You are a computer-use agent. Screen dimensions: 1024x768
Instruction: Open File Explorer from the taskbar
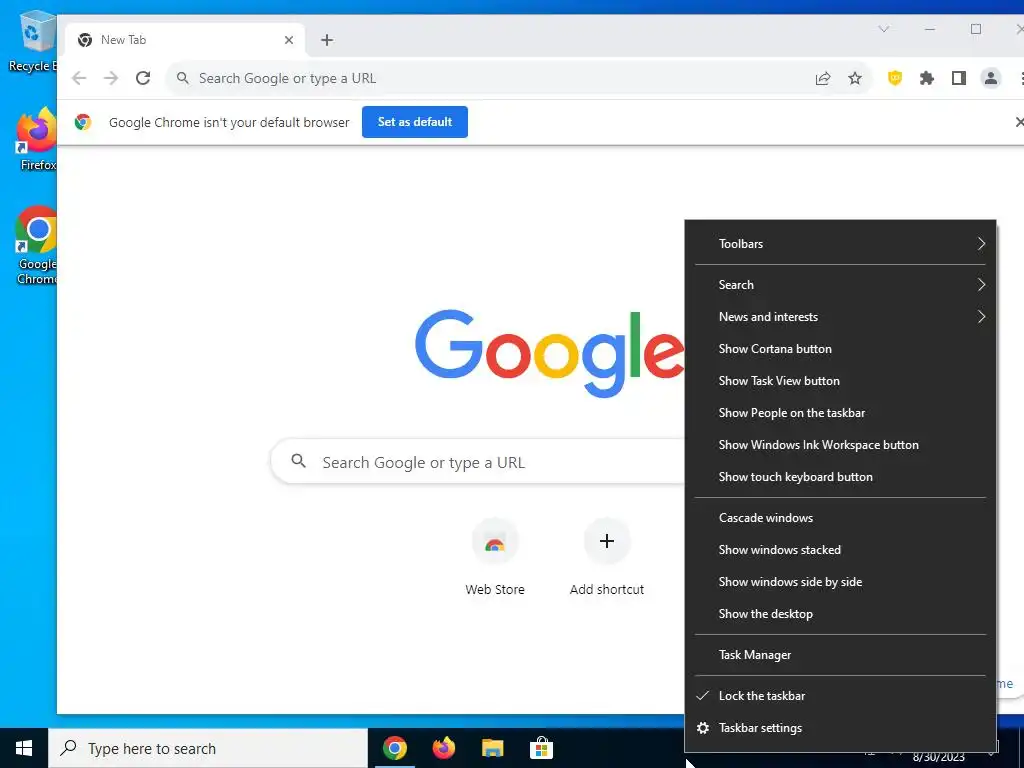(x=492, y=748)
